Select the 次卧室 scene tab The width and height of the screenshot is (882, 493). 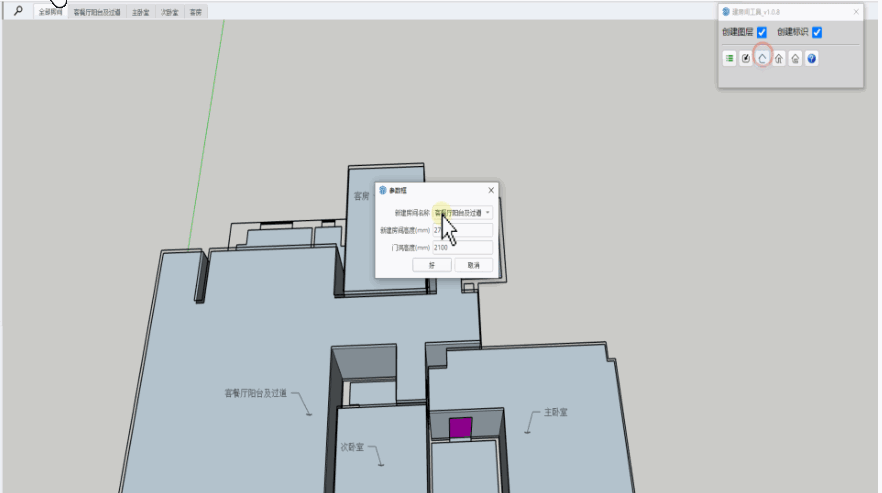coord(170,13)
